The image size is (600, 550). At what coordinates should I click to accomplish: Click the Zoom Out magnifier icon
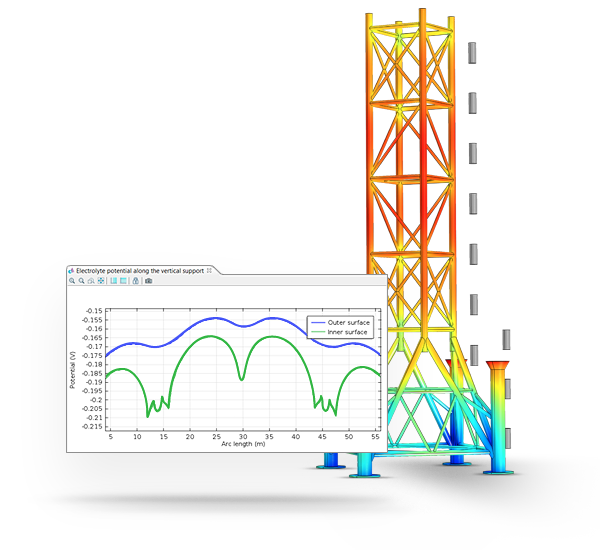(x=81, y=281)
